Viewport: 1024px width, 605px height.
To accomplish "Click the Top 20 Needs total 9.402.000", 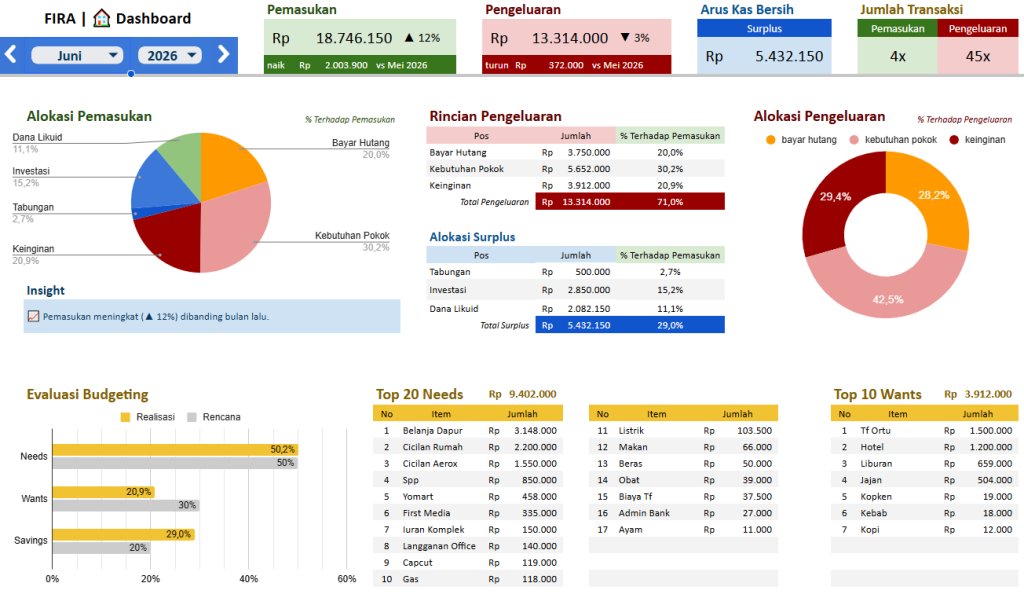I will point(532,394).
